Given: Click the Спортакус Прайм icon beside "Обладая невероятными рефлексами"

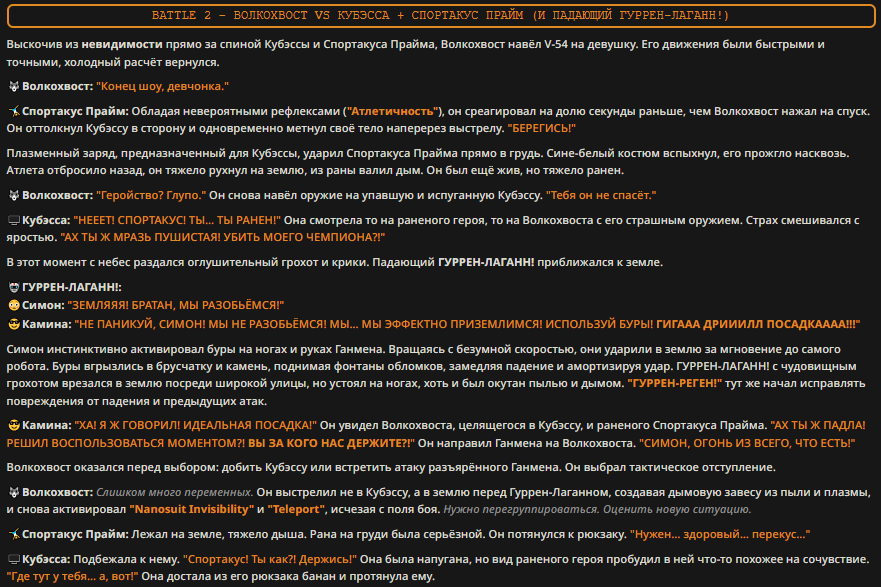Looking at the screenshot, I should pos(14,111).
